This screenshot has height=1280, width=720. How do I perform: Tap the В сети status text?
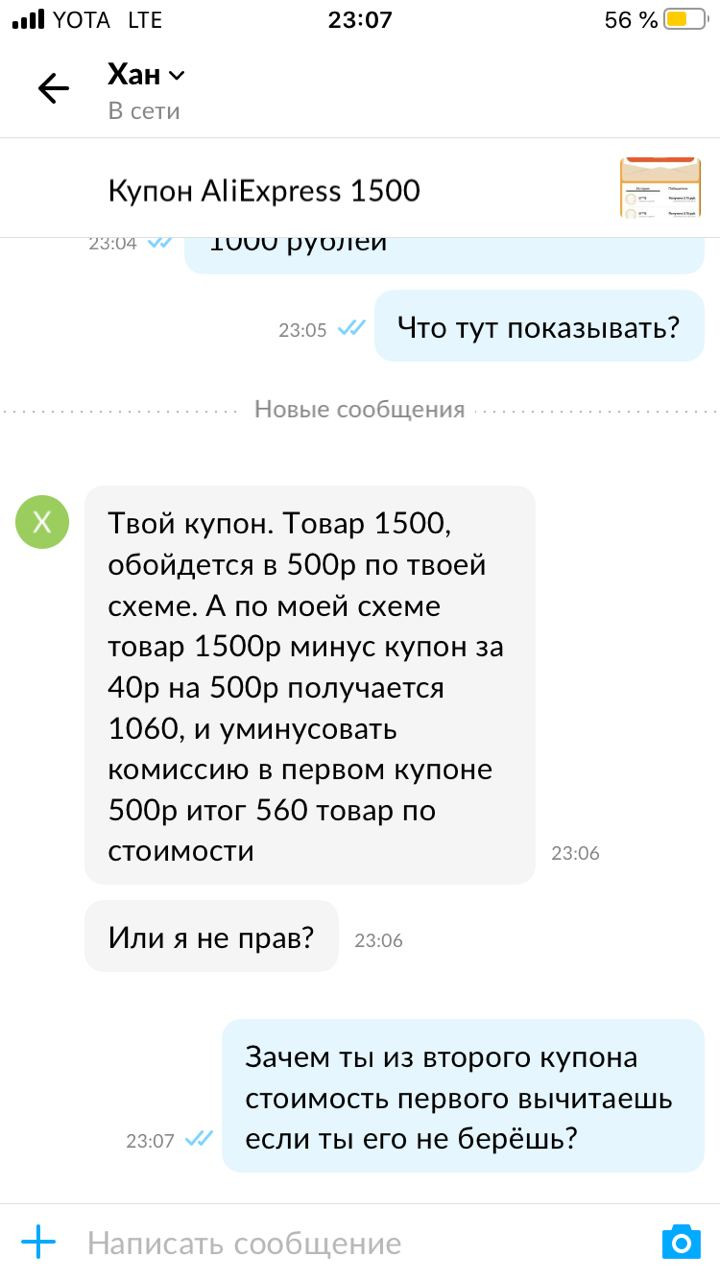pyautogui.click(x=144, y=111)
